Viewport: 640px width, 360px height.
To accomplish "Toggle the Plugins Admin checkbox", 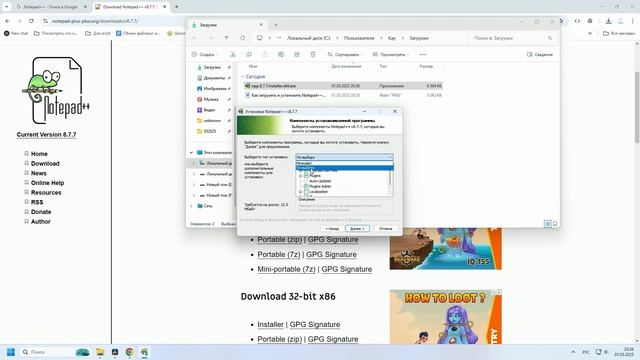I will tap(306, 186).
